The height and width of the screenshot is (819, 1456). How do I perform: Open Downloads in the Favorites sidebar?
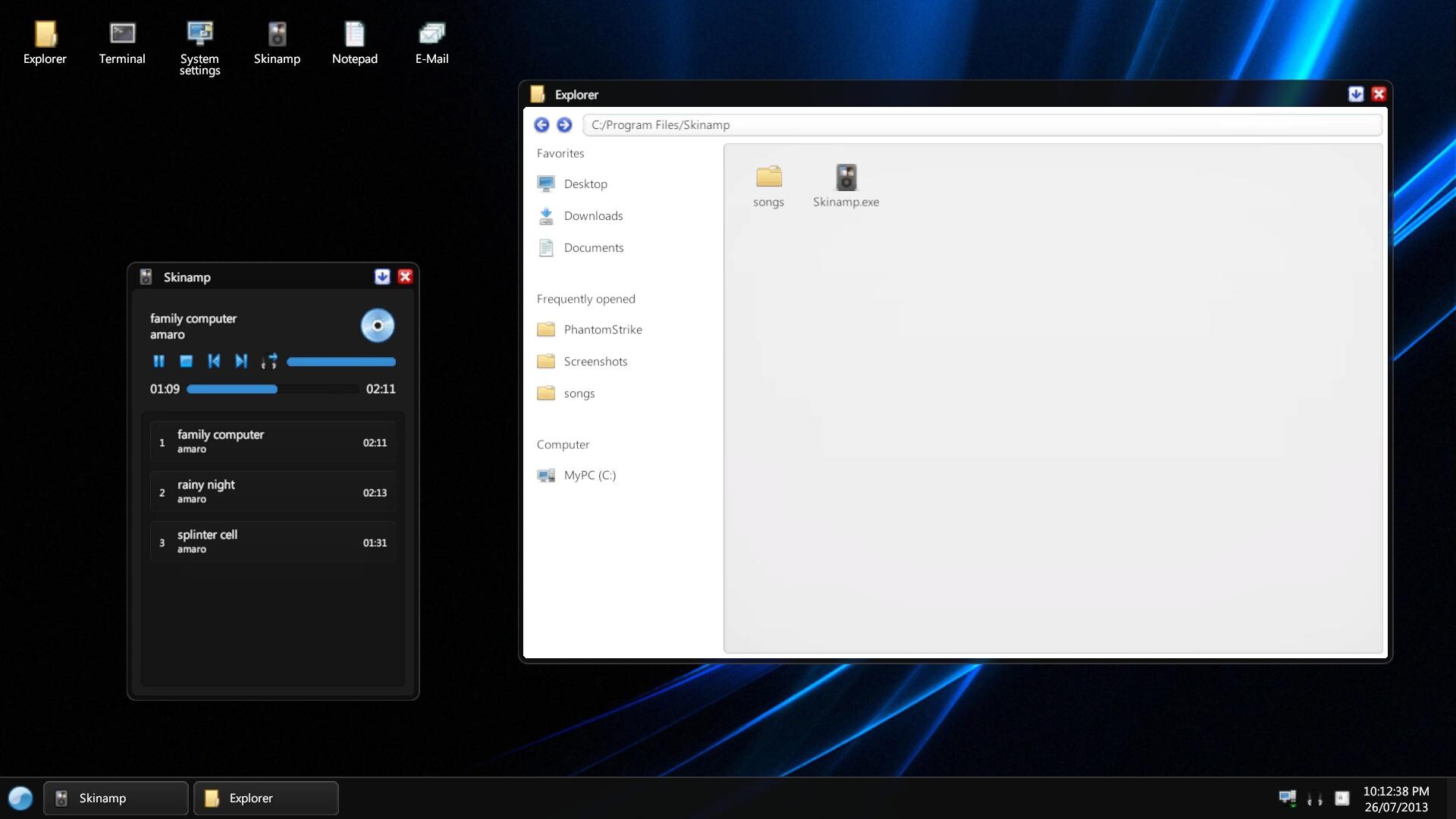coord(592,216)
